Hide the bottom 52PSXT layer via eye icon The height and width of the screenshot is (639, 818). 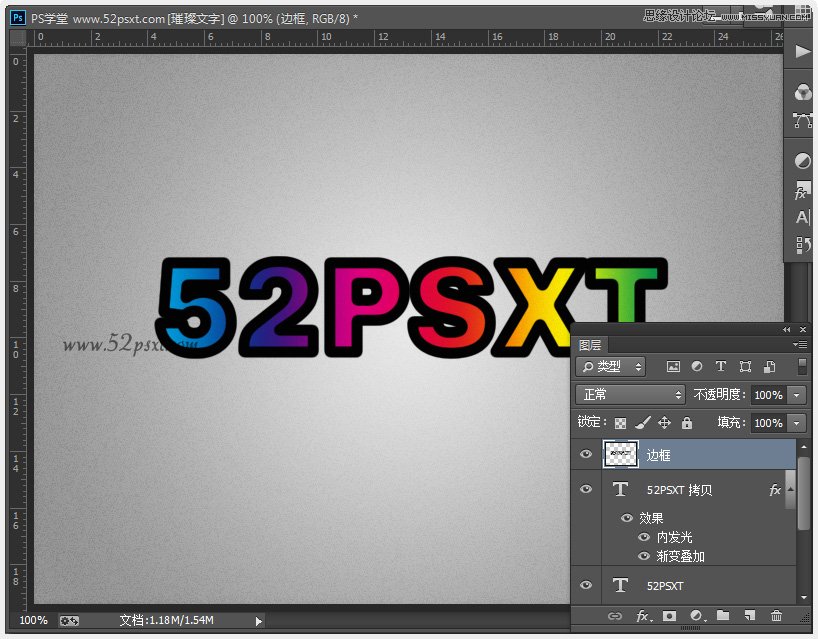pos(586,585)
